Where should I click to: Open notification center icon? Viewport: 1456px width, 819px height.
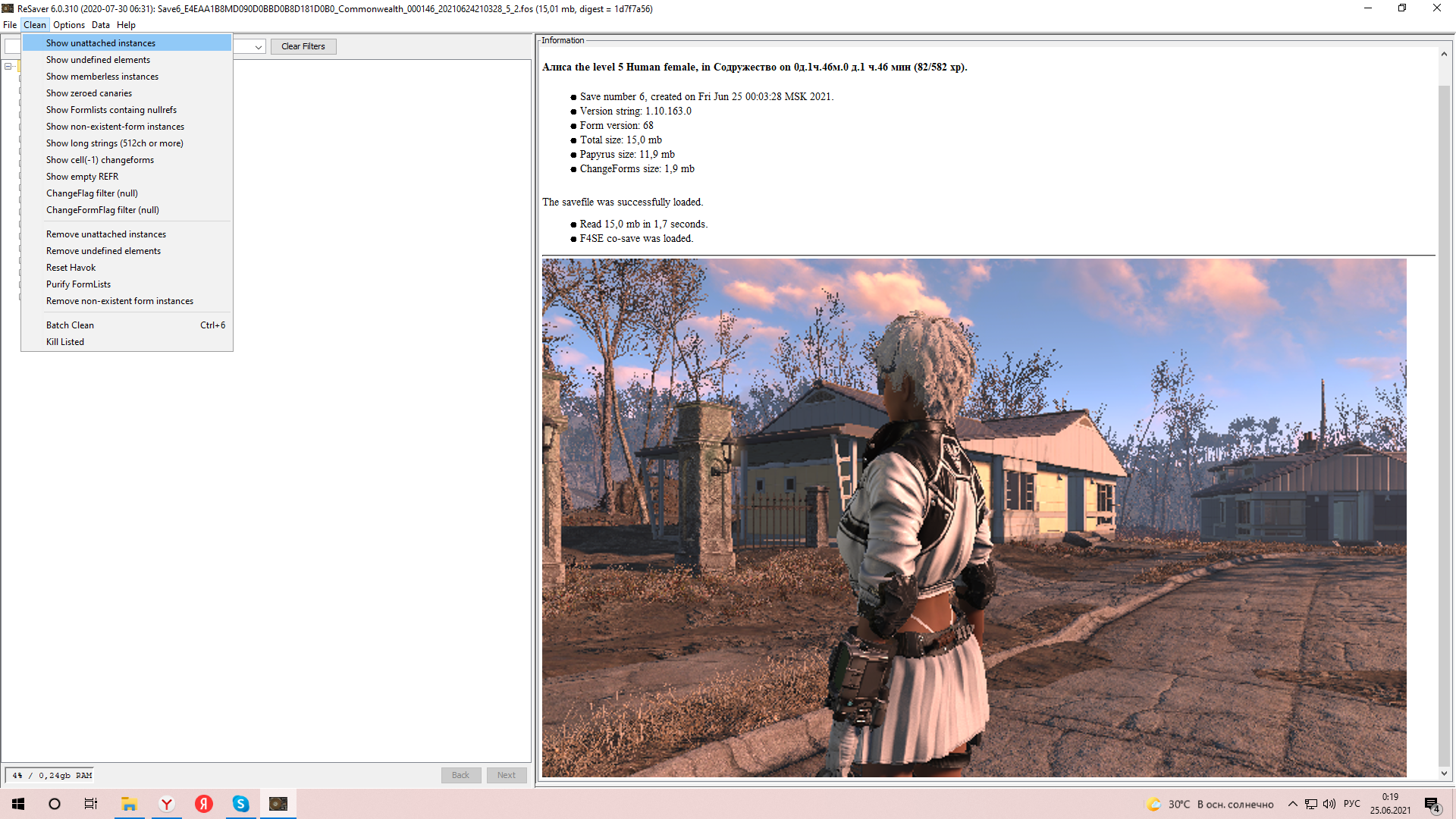(1432, 805)
